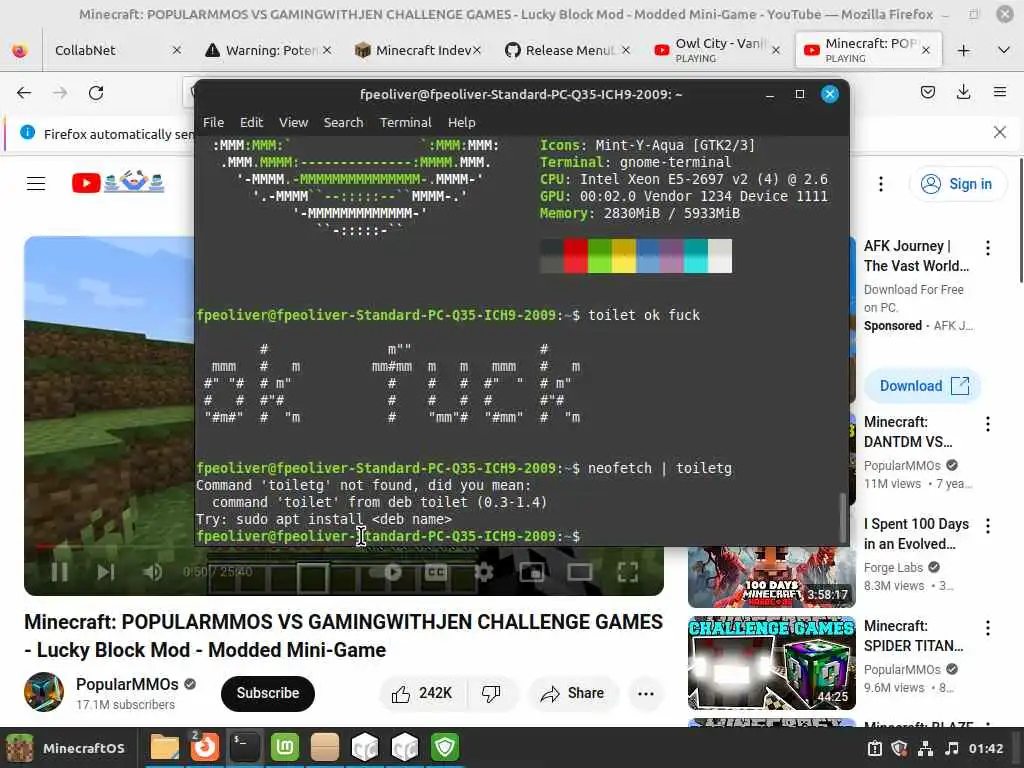Viewport: 1024px width, 768px height.
Task: Open the Terminal menu in the Terminal menubar
Action: (406, 122)
